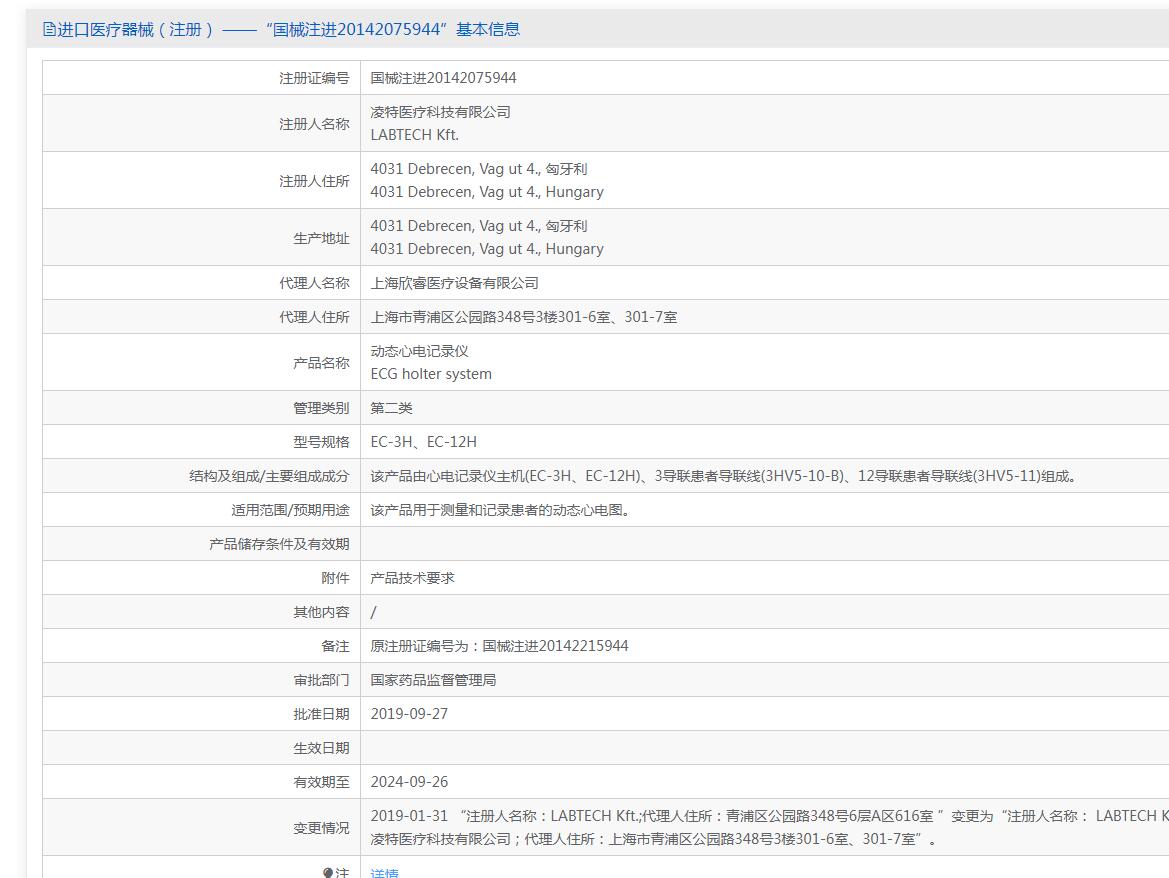1169x878 pixels.
Task: Click the 其他内容 label
Action: [x=321, y=613]
